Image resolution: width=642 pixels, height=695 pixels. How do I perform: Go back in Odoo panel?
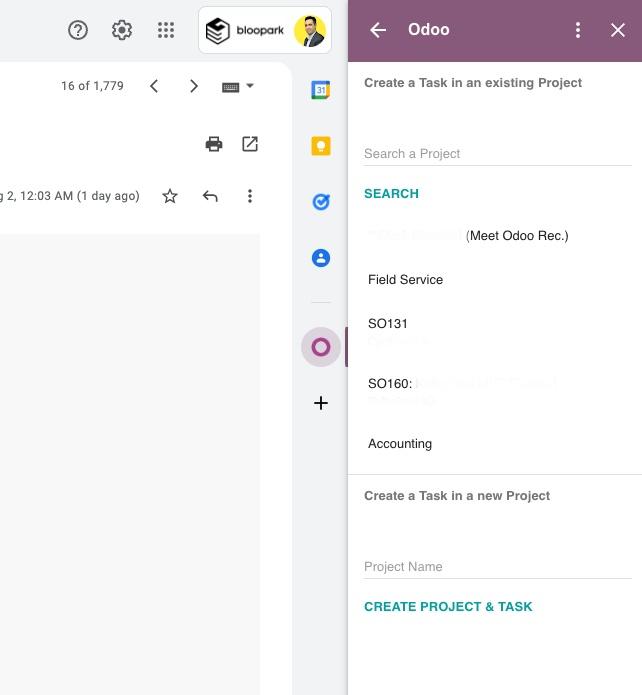378,30
